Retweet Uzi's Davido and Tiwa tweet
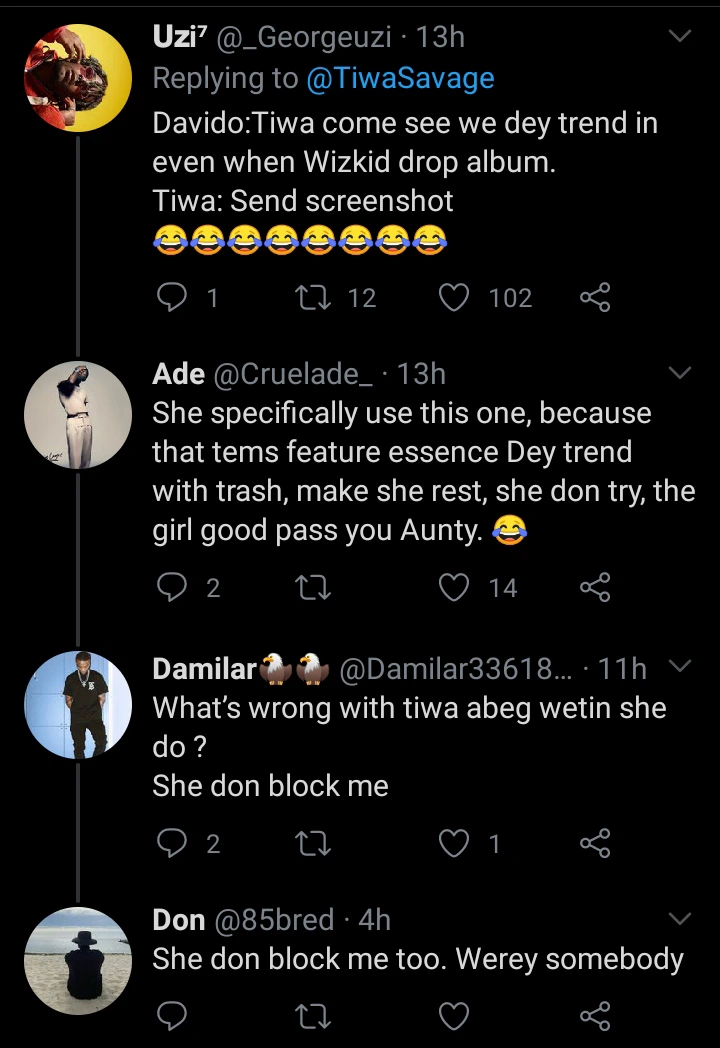720x1048 pixels. (x=302, y=297)
